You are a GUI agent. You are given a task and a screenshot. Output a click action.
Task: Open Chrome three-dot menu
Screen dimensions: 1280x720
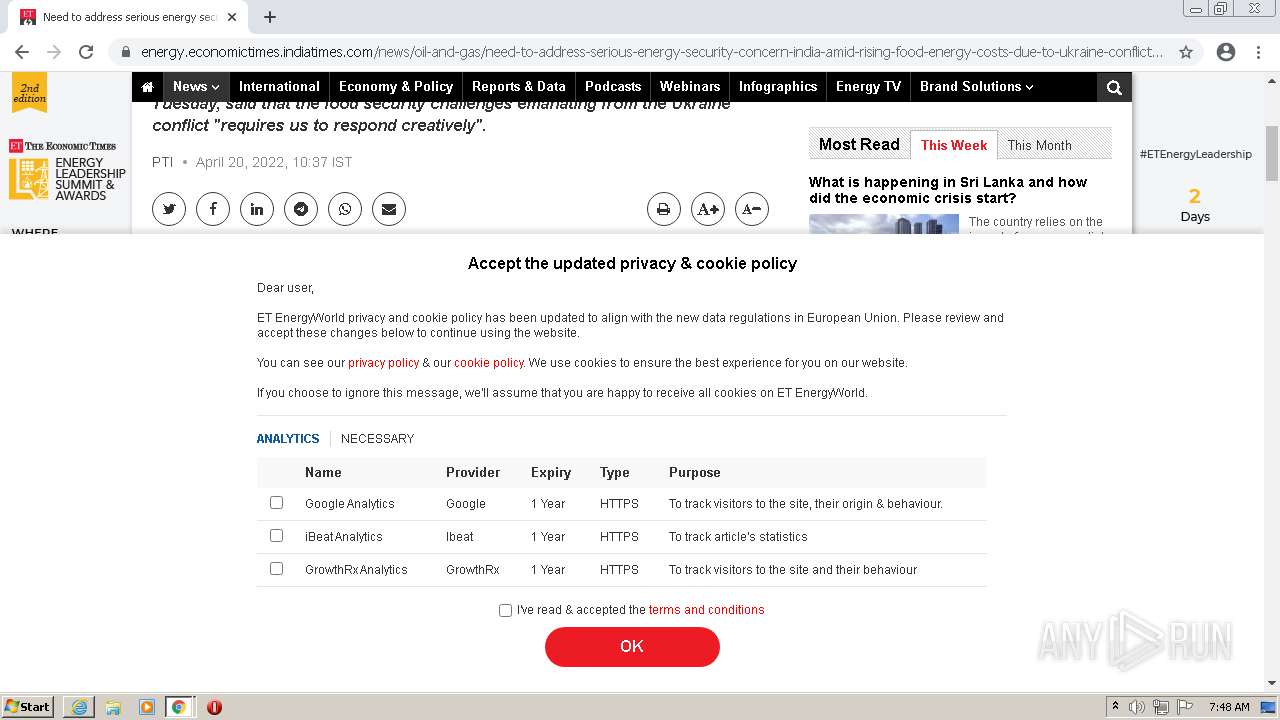tap(1258, 52)
